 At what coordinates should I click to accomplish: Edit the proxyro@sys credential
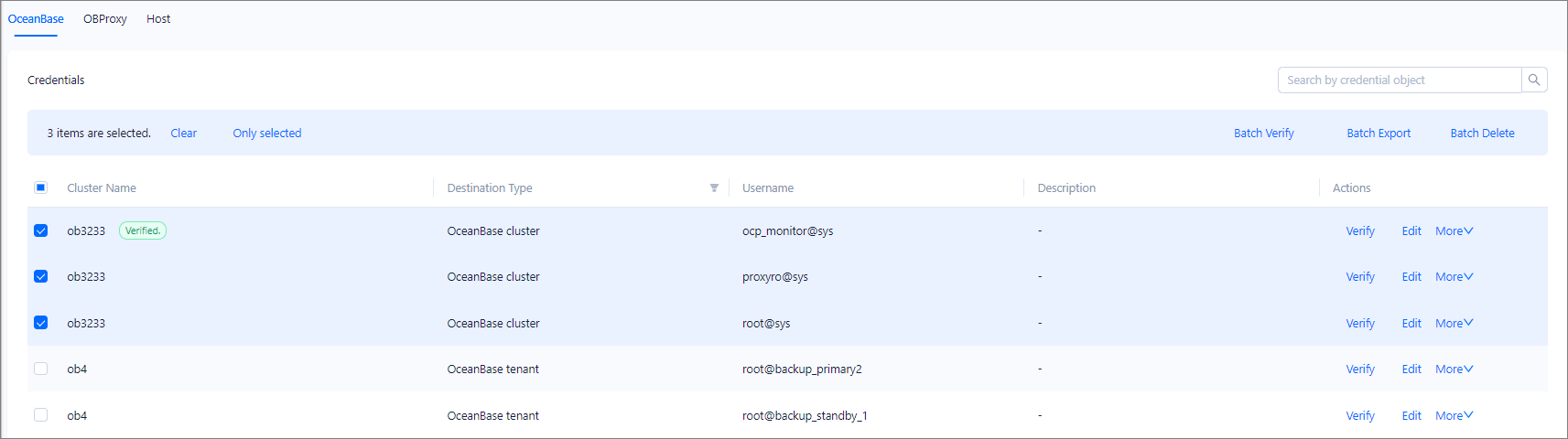click(1411, 277)
